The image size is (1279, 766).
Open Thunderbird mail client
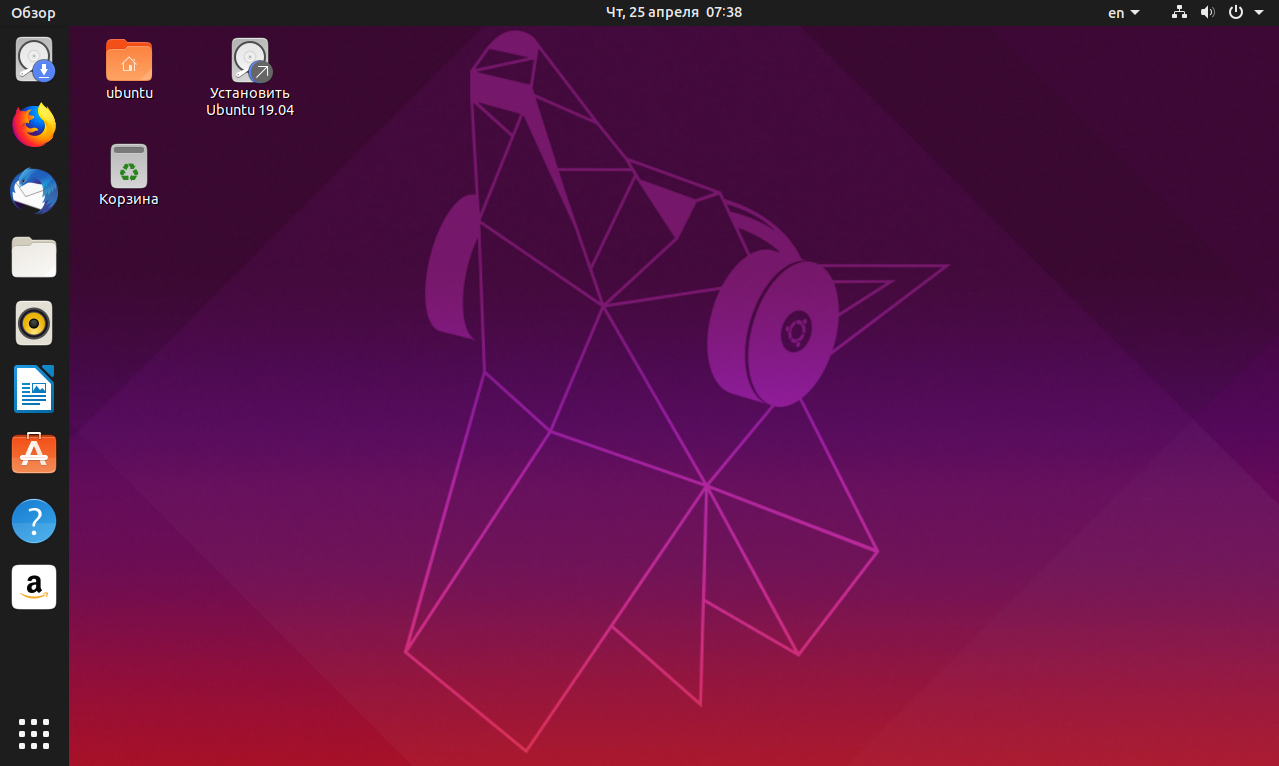pos(34,191)
